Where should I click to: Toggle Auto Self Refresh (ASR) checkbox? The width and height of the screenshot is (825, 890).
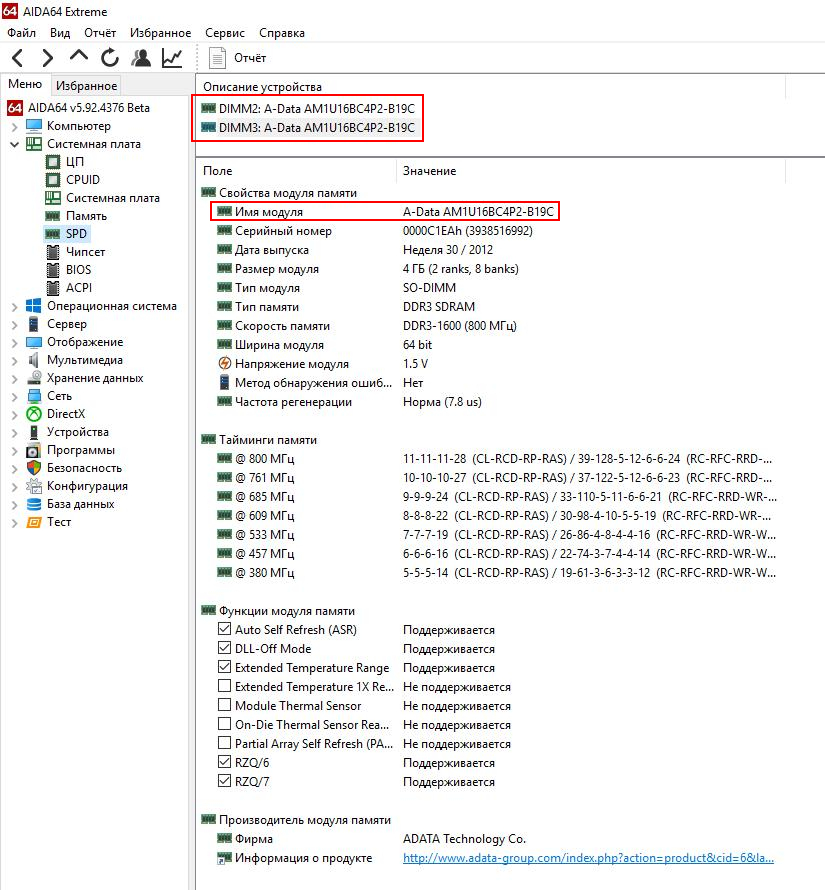(x=224, y=630)
